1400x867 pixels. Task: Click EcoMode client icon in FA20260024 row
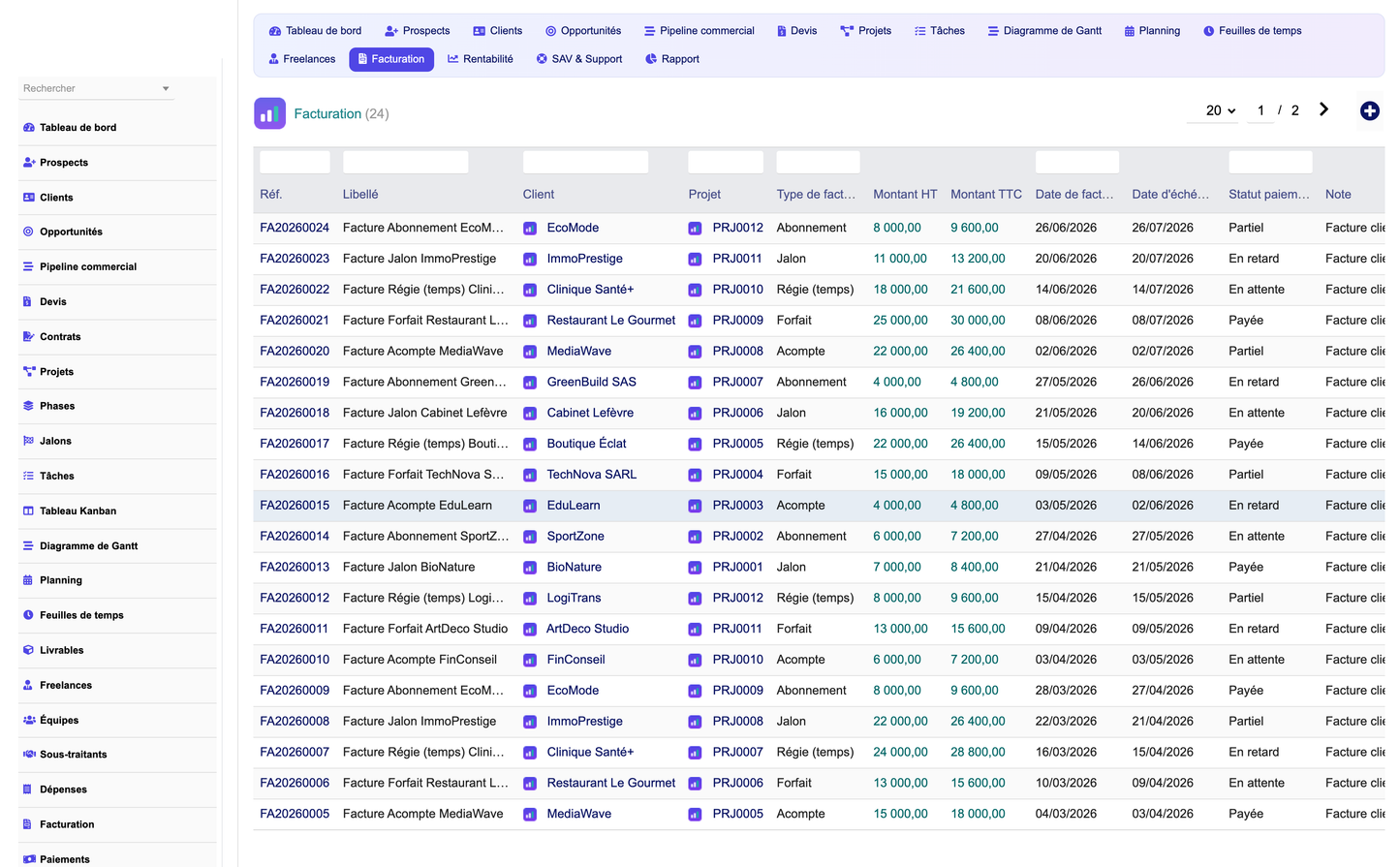click(x=530, y=229)
